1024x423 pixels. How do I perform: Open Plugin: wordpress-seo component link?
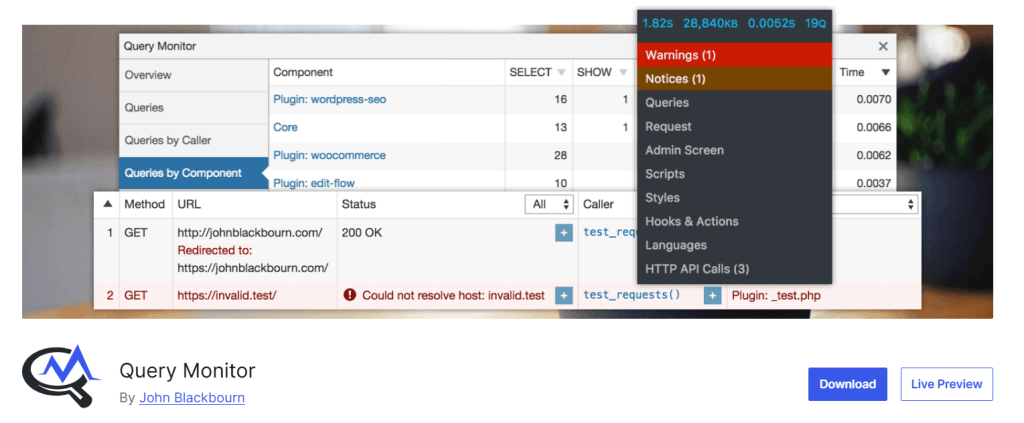tap(330, 100)
